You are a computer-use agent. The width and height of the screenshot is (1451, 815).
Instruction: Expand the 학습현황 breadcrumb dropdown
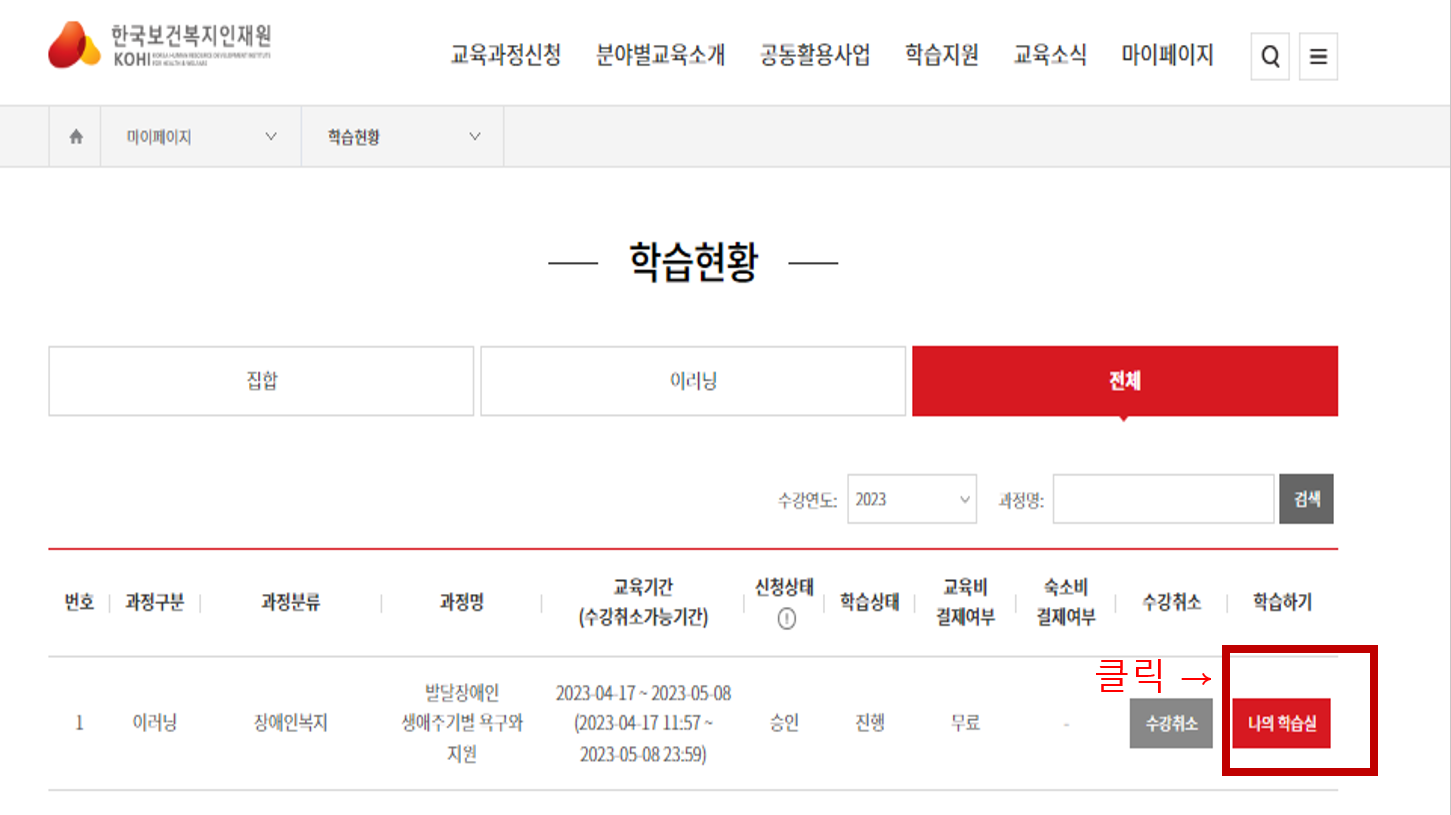(403, 137)
